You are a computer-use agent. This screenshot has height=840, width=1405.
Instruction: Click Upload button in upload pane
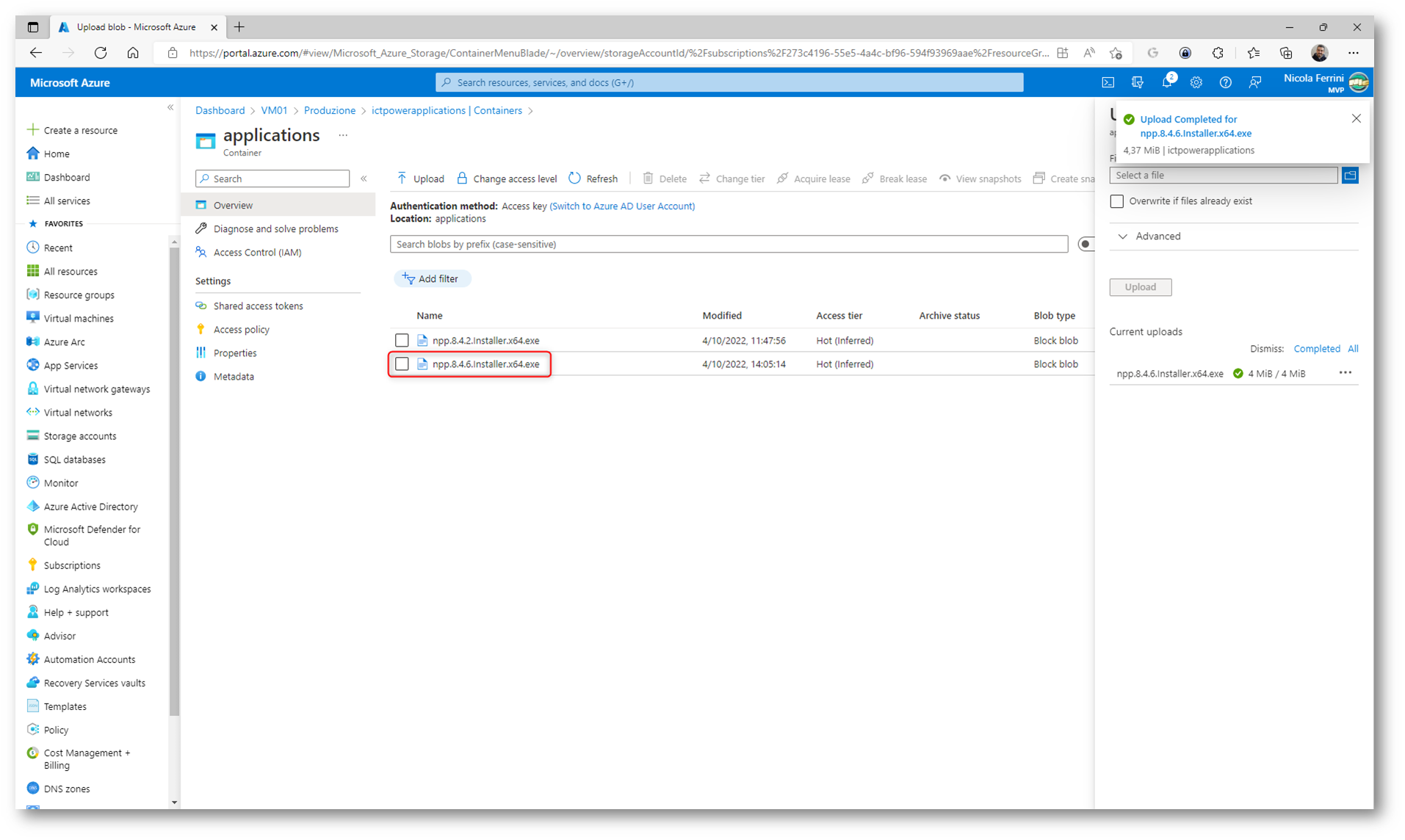pyautogui.click(x=1140, y=287)
